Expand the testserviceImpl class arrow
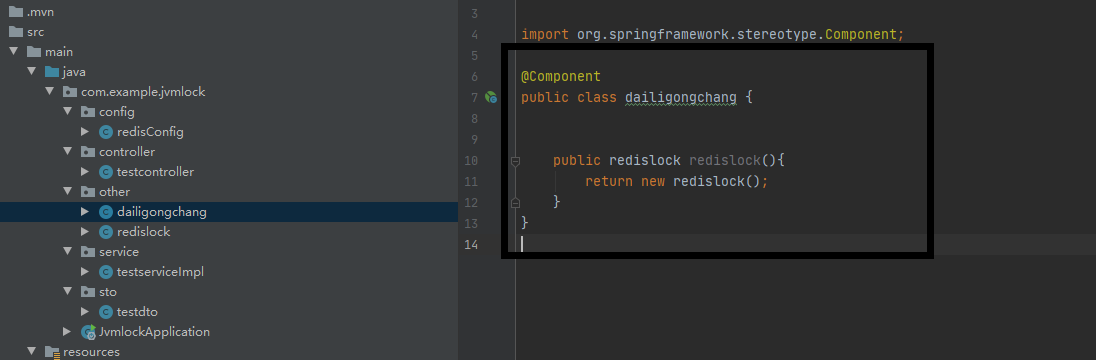 (85, 272)
